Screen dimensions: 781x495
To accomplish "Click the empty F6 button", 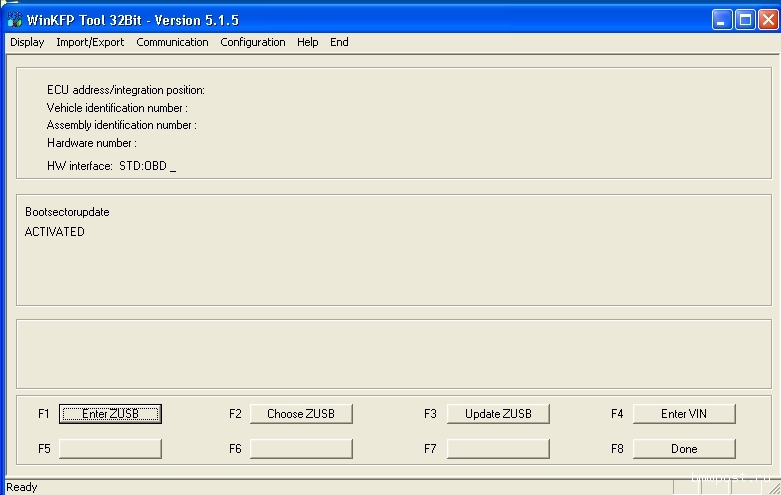I will click(x=301, y=449).
